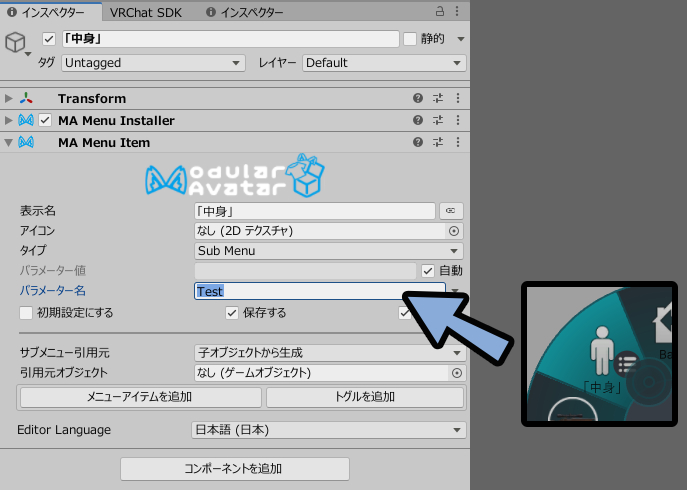Disable the MA Menu Installer component checkbox
Screen dimensions: 687x490
[x=45, y=120]
